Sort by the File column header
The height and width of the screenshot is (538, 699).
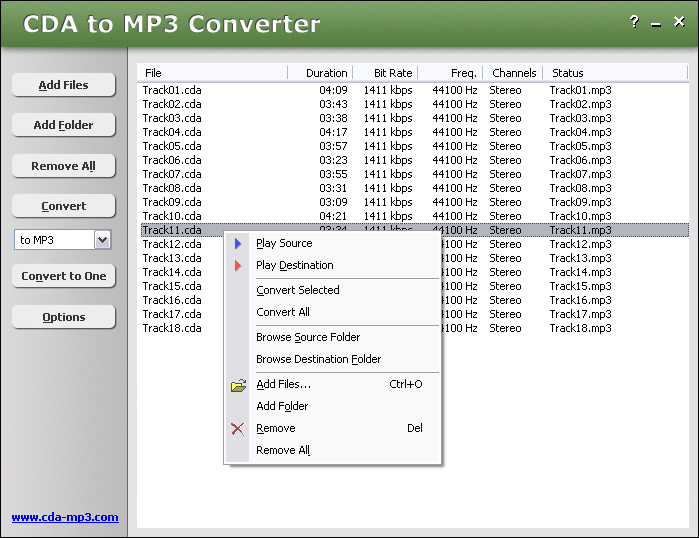(213, 73)
